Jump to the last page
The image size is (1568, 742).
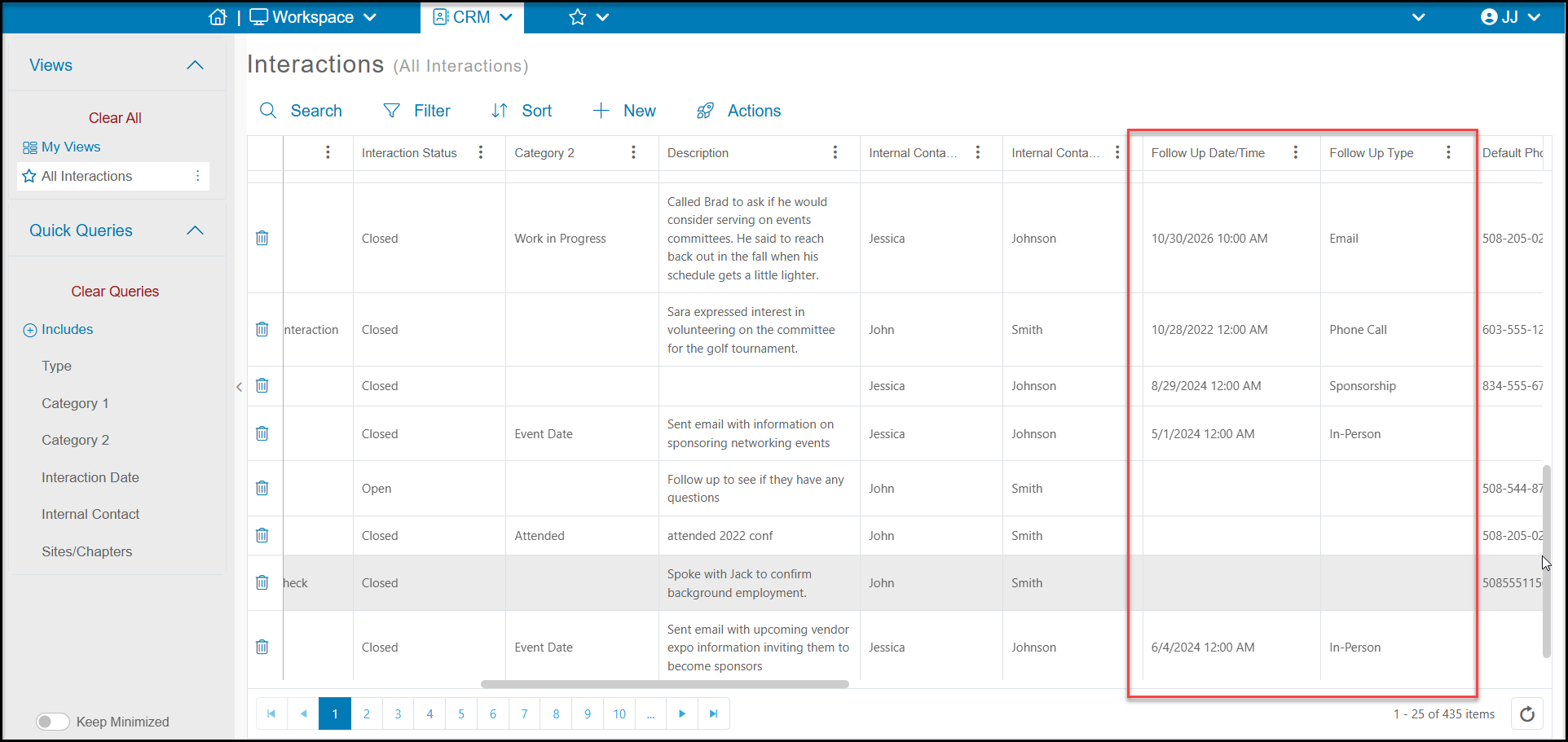(714, 713)
